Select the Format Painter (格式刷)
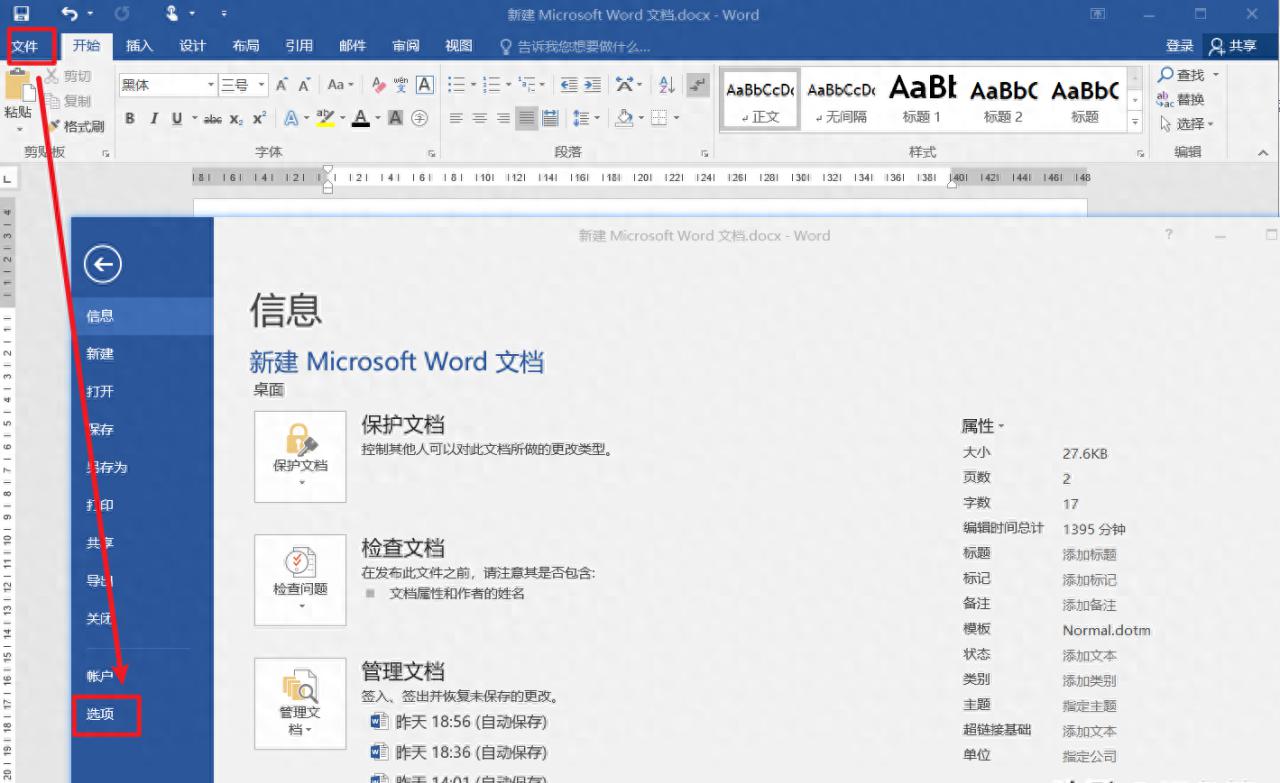The height and width of the screenshot is (783, 1280). coord(75,126)
